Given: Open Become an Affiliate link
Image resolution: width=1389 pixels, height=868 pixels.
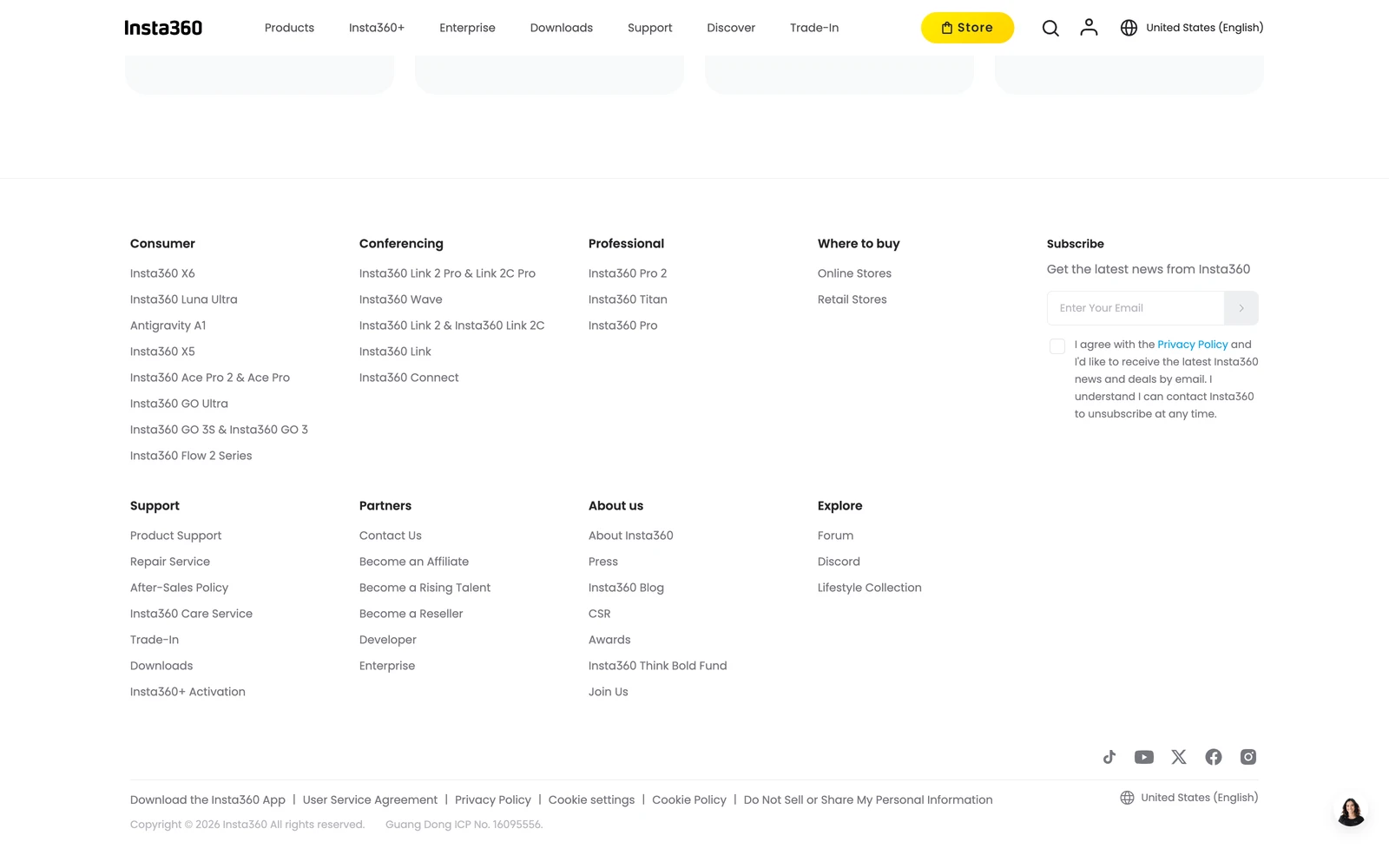Looking at the screenshot, I should (x=414, y=562).
